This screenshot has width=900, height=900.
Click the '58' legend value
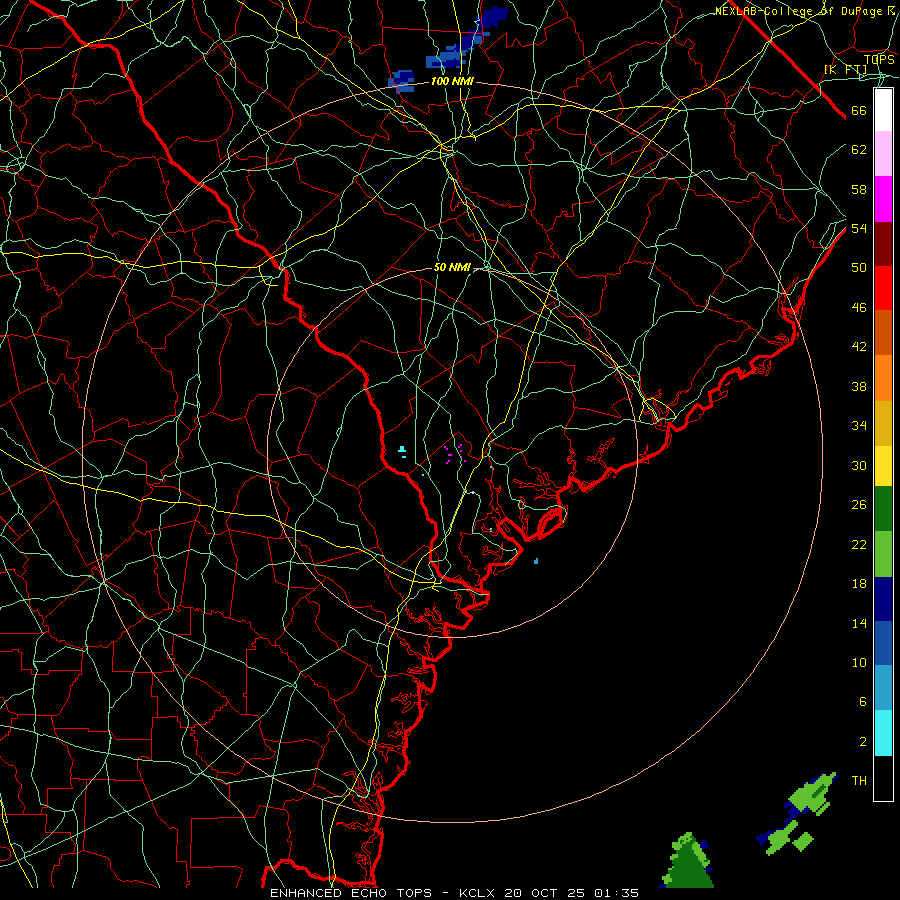859,189
